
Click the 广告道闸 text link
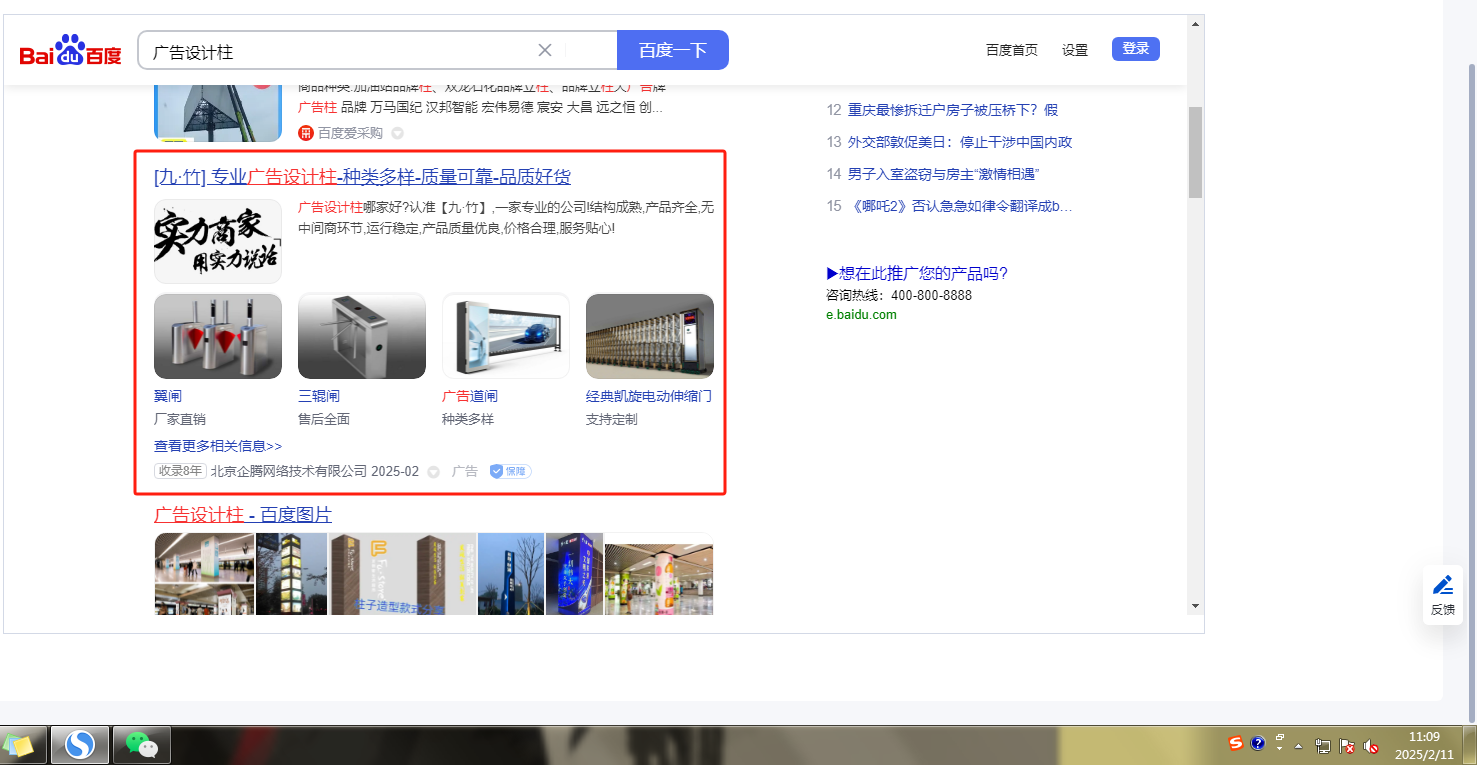[x=470, y=396]
